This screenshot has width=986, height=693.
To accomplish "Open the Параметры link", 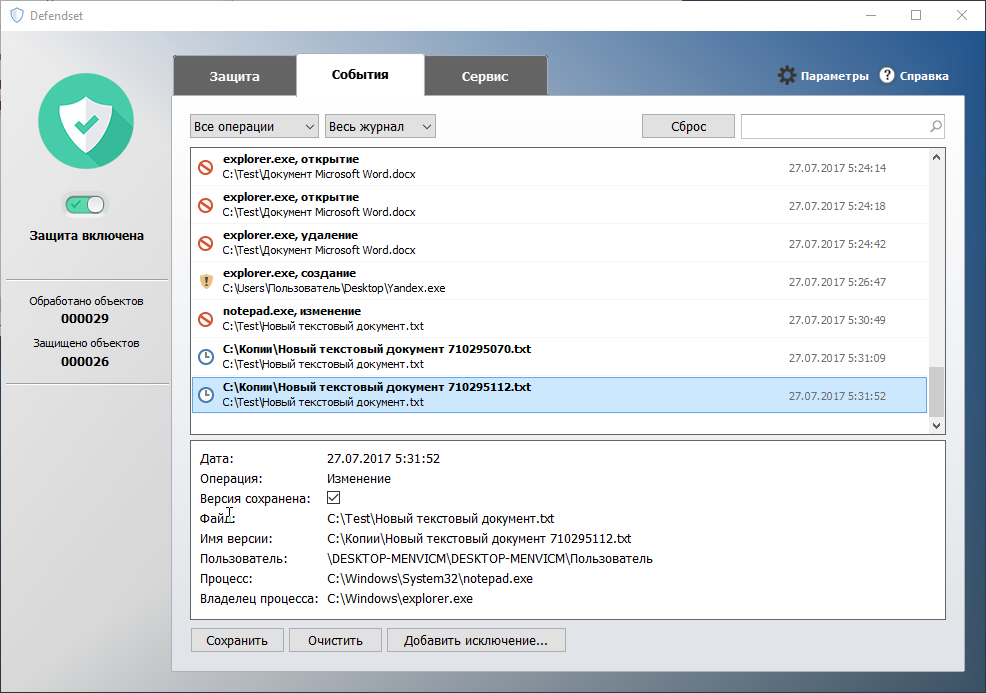I will (834, 76).
